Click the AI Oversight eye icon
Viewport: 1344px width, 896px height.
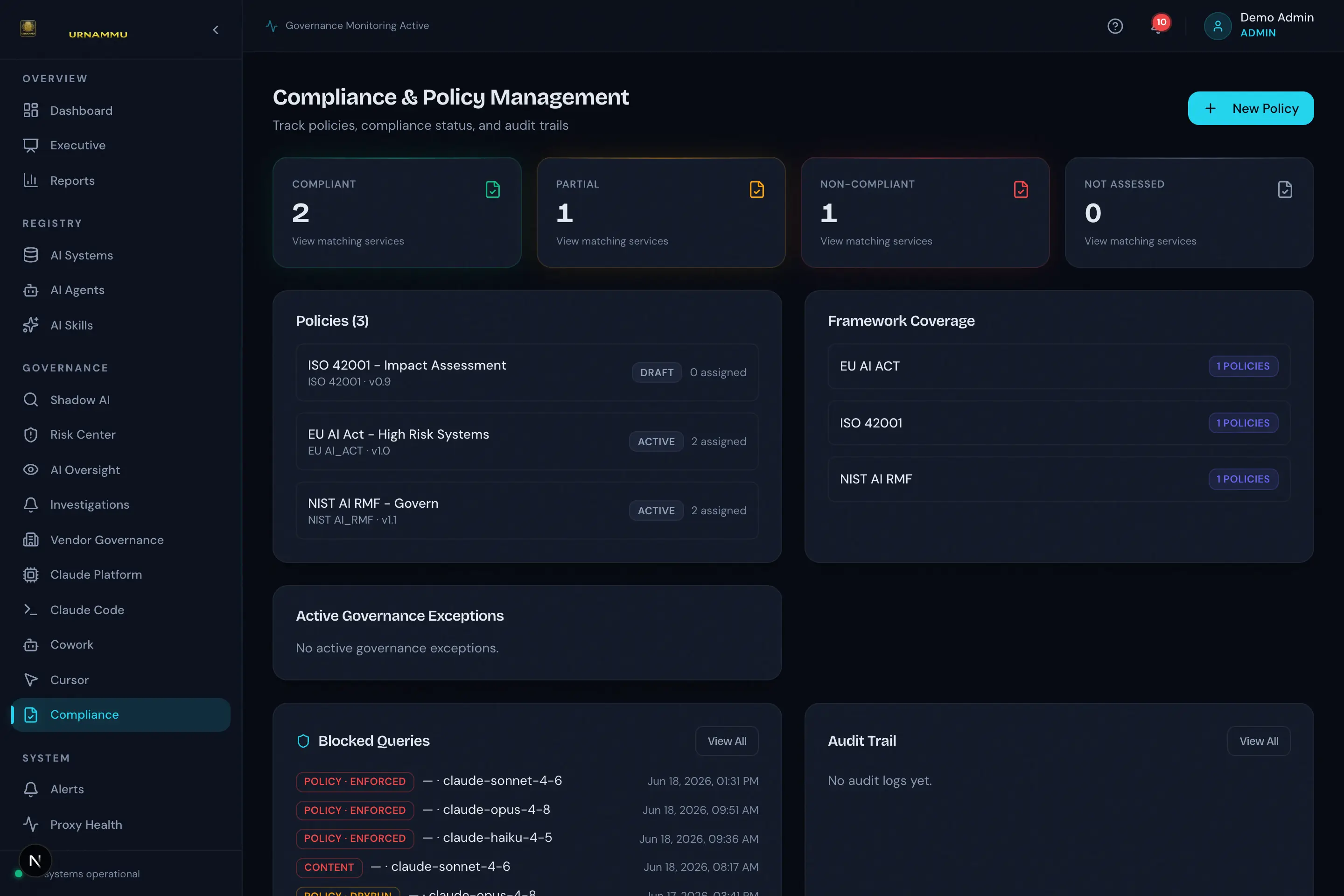point(31,470)
